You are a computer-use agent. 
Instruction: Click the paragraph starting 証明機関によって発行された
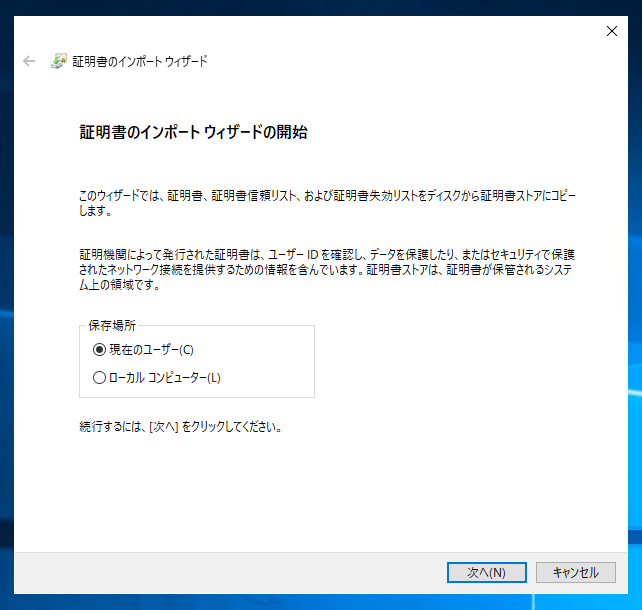(327, 269)
